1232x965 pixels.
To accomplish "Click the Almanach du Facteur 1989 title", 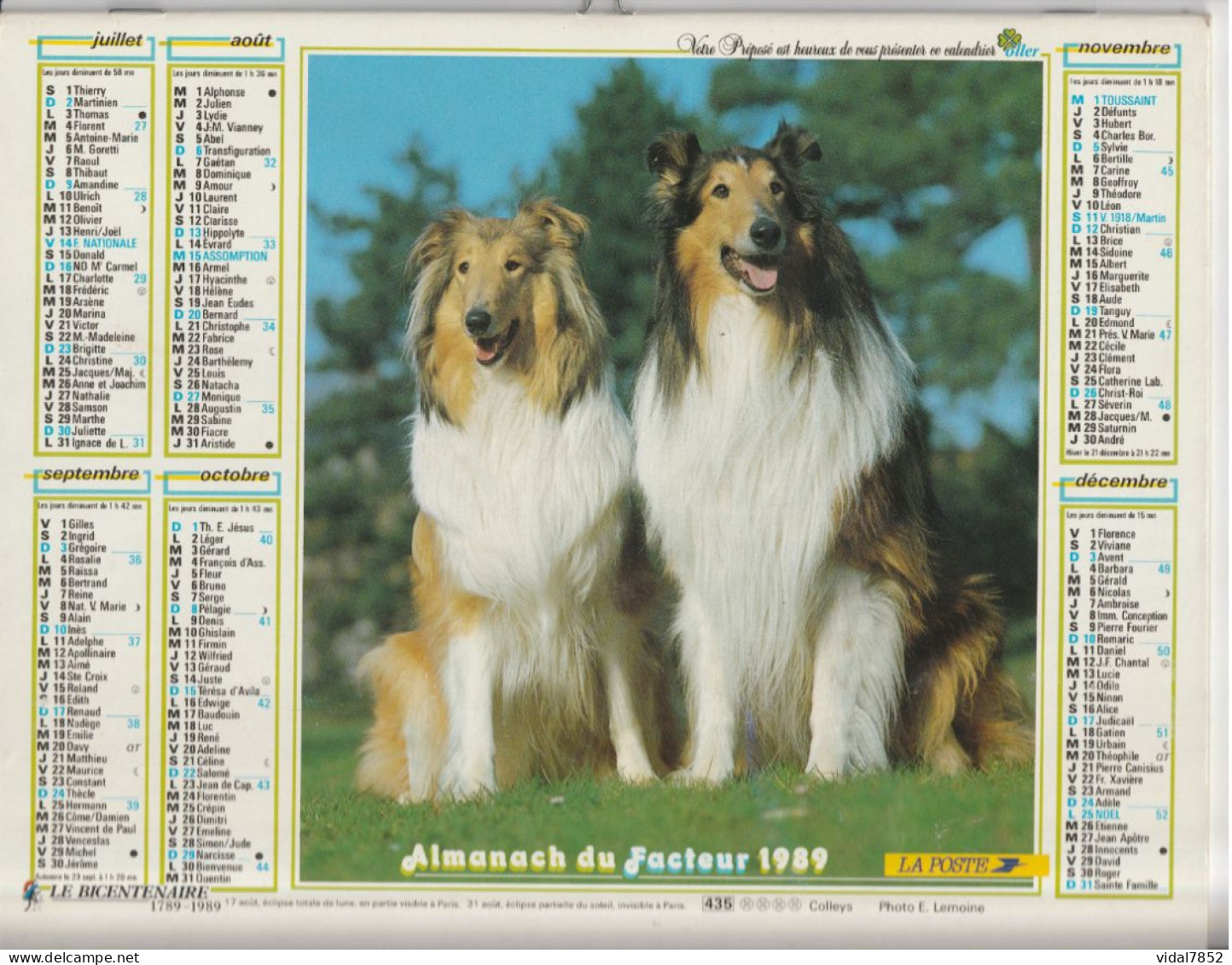I will (614, 860).
